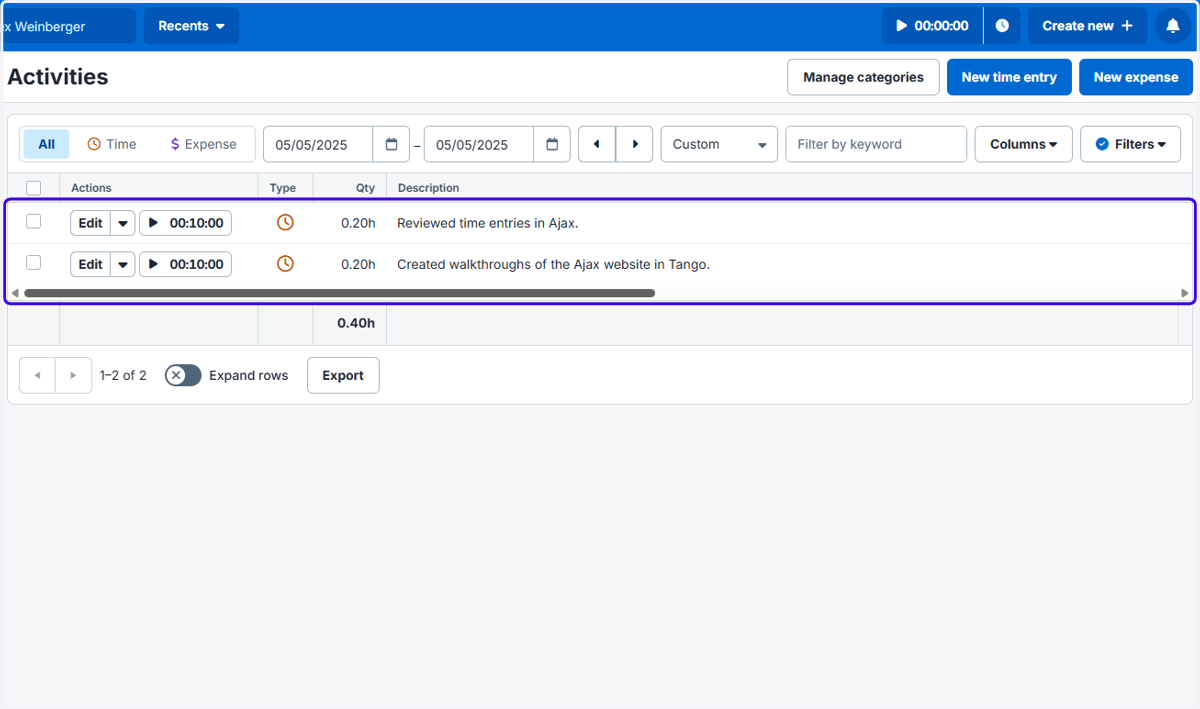
Task: Open the start date calendar picker icon
Action: point(391,144)
